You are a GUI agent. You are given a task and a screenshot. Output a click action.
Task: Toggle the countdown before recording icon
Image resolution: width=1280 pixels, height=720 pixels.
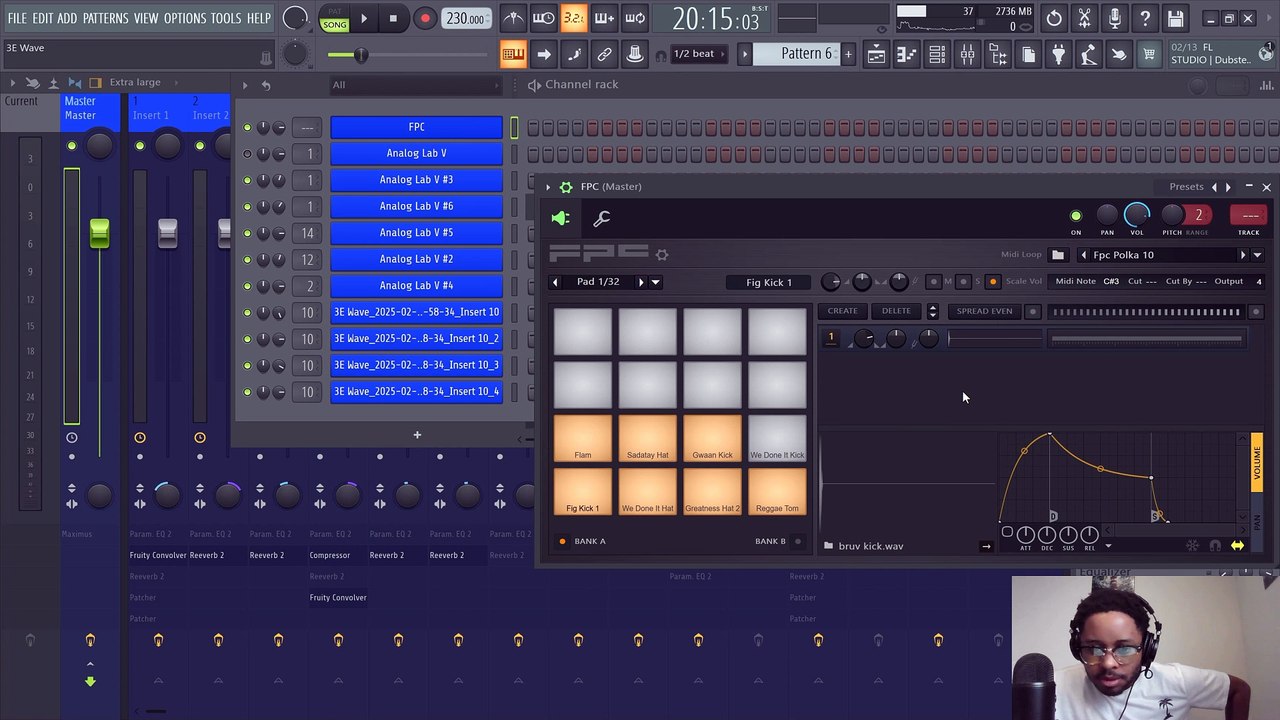[x=574, y=18]
